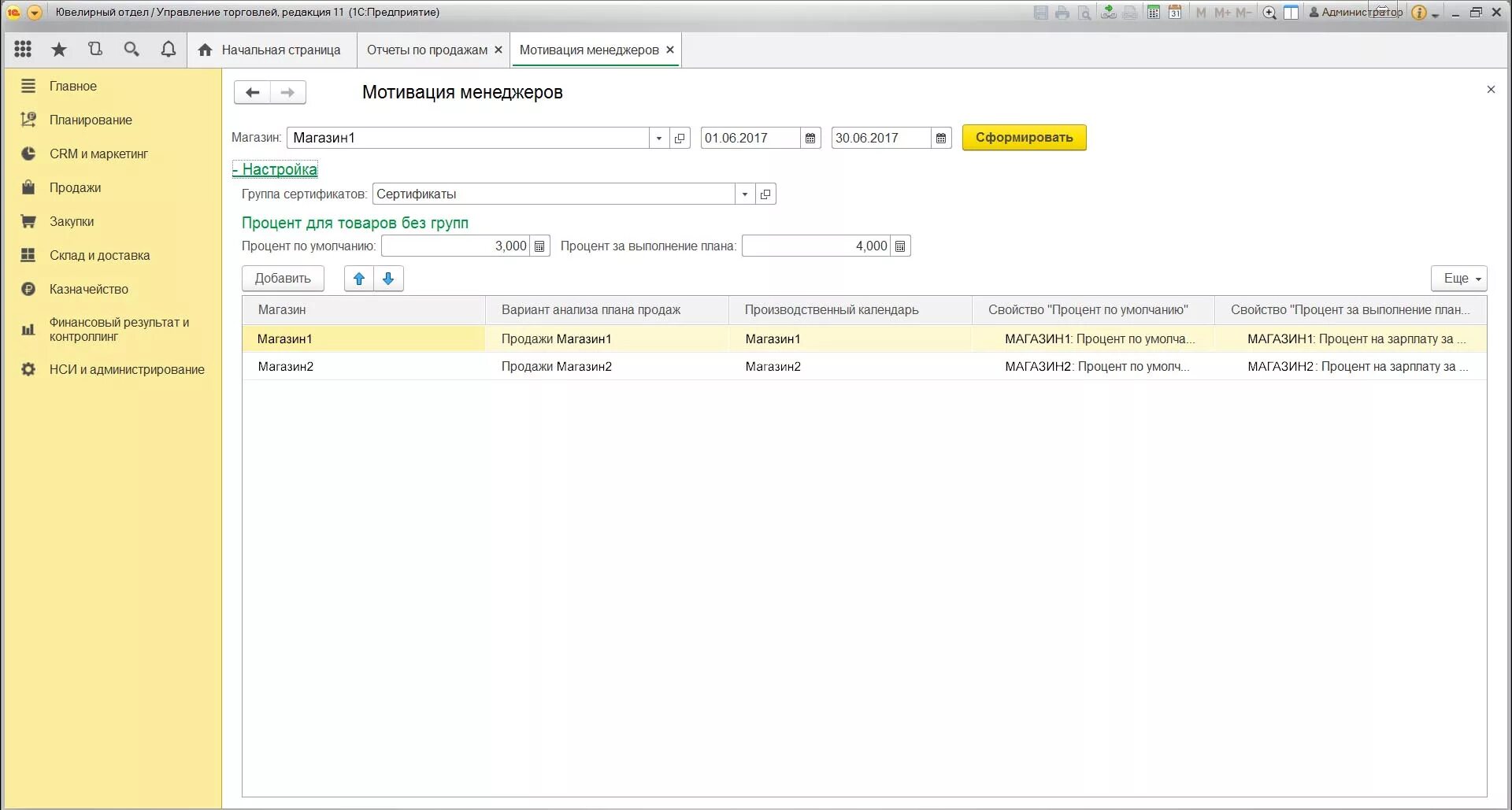This screenshot has height=810, width=1512.
Task: Move row down with blue arrow
Action: pyautogui.click(x=388, y=278)
